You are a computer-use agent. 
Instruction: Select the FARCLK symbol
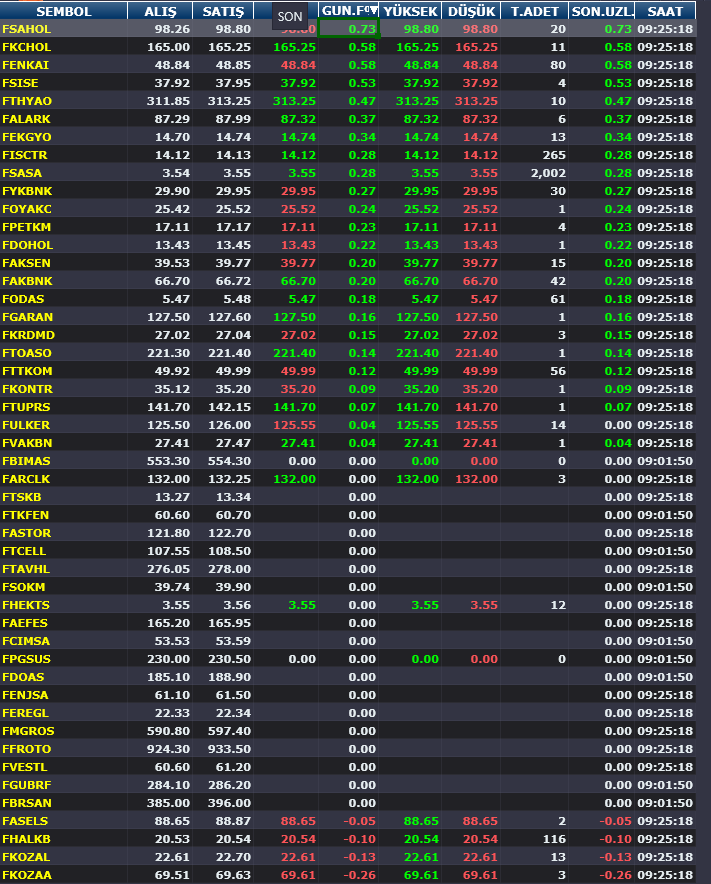pos(26,480)
